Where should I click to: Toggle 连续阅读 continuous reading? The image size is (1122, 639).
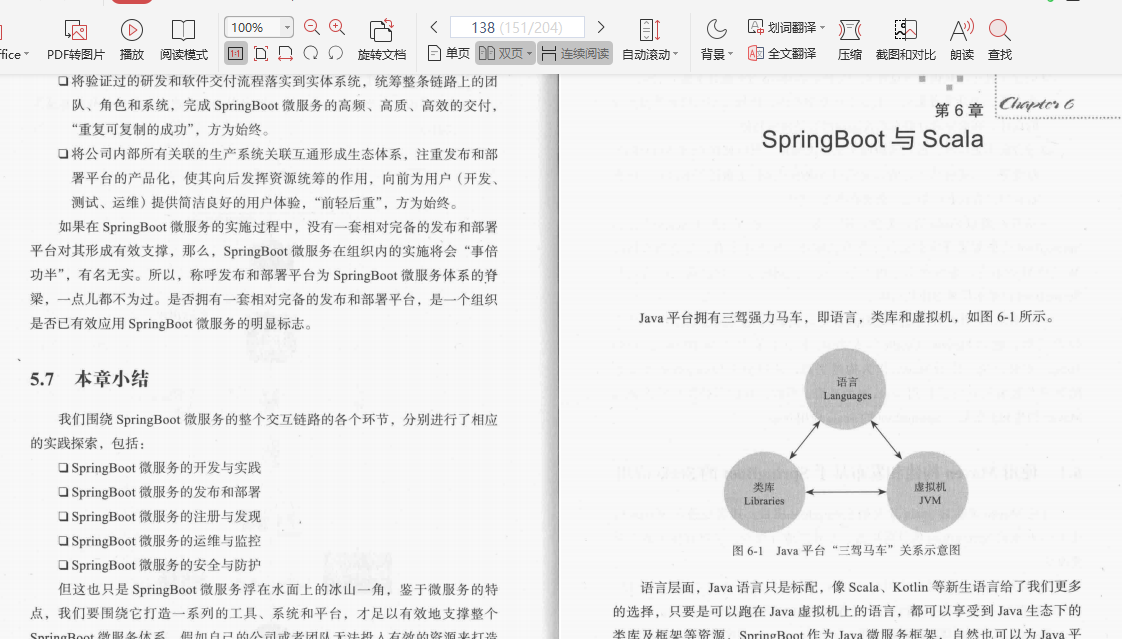click(575, 54)
